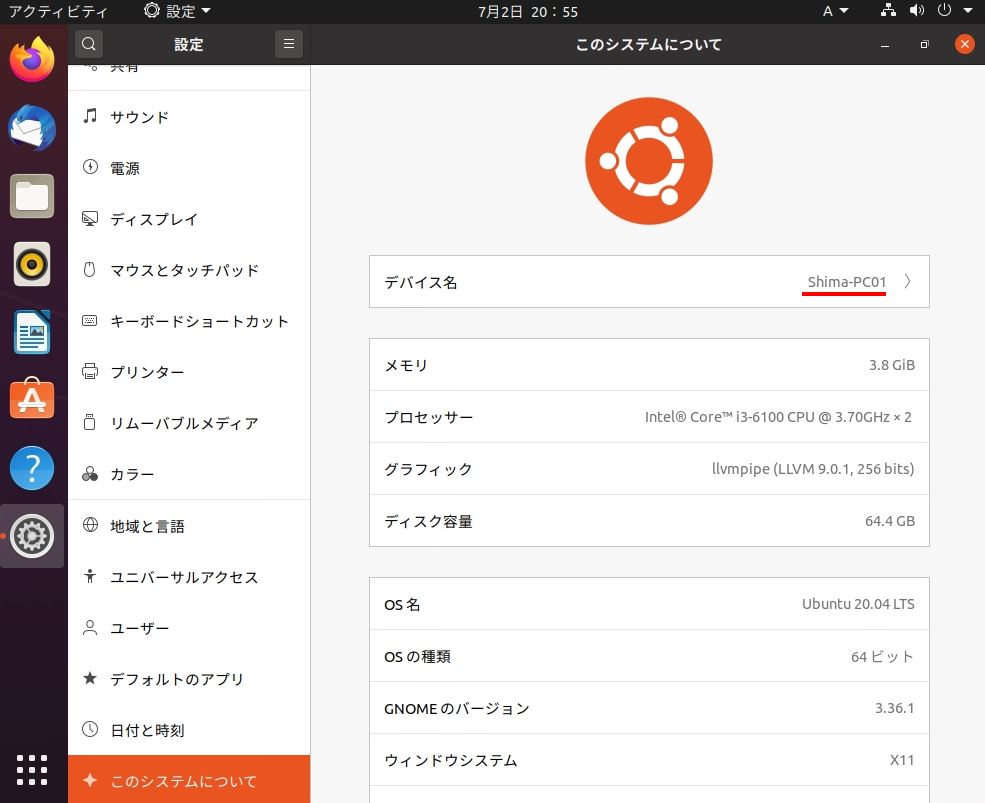Image resolution: width=985 pixels, height=803 pixels.
Task: Open リムーバブルメディア settings
Action: 189,423
